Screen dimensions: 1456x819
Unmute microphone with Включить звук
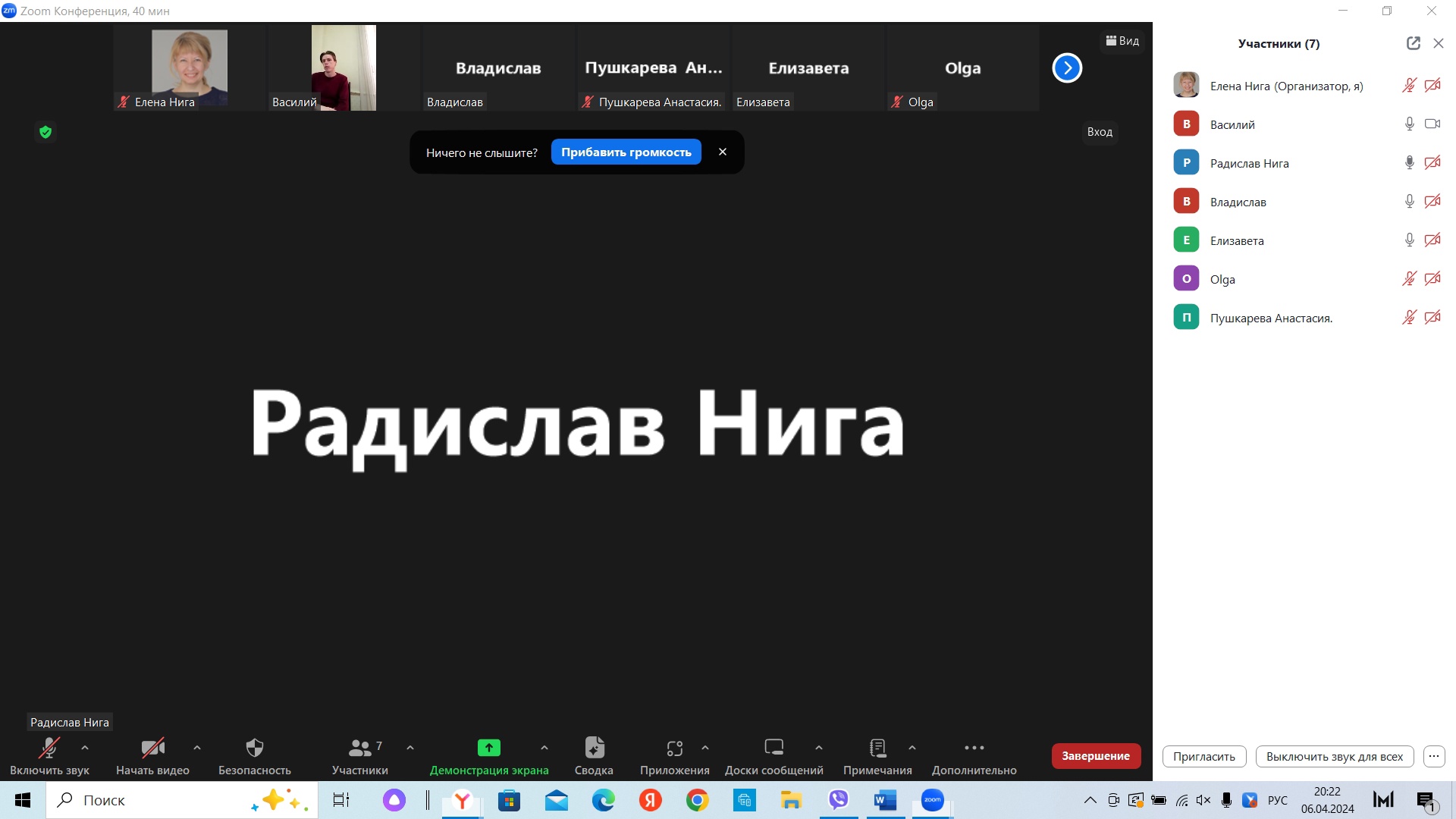click(x=49, y=748)
